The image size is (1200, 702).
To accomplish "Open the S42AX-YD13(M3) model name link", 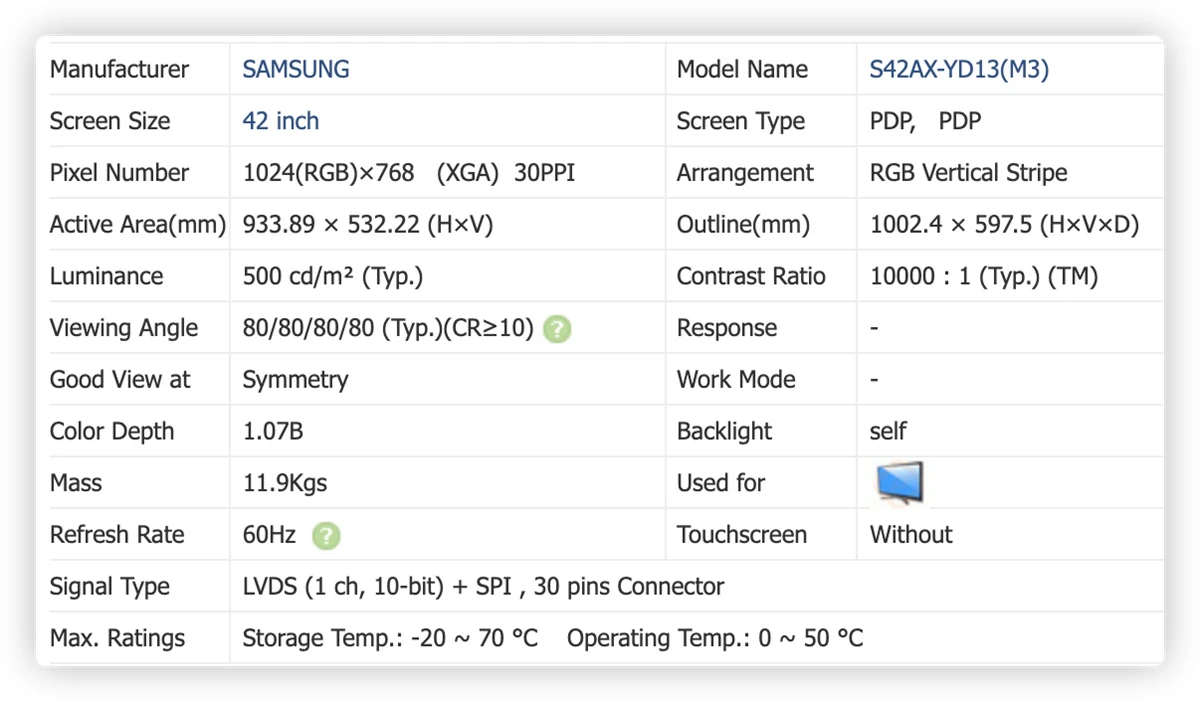I will (959, 69).
